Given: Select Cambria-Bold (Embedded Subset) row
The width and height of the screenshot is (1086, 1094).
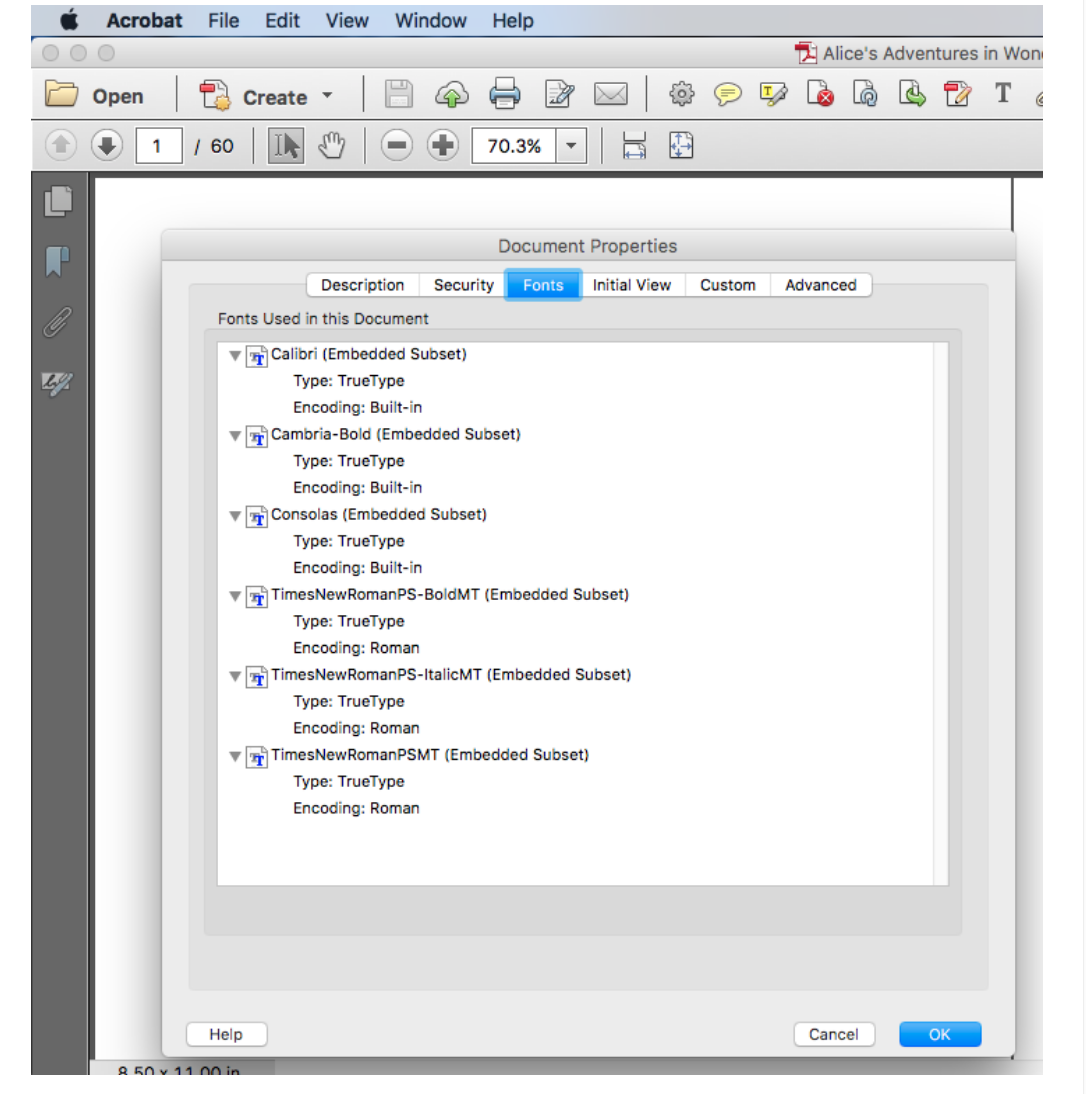Looking at the screenshot, I should 395,435.
